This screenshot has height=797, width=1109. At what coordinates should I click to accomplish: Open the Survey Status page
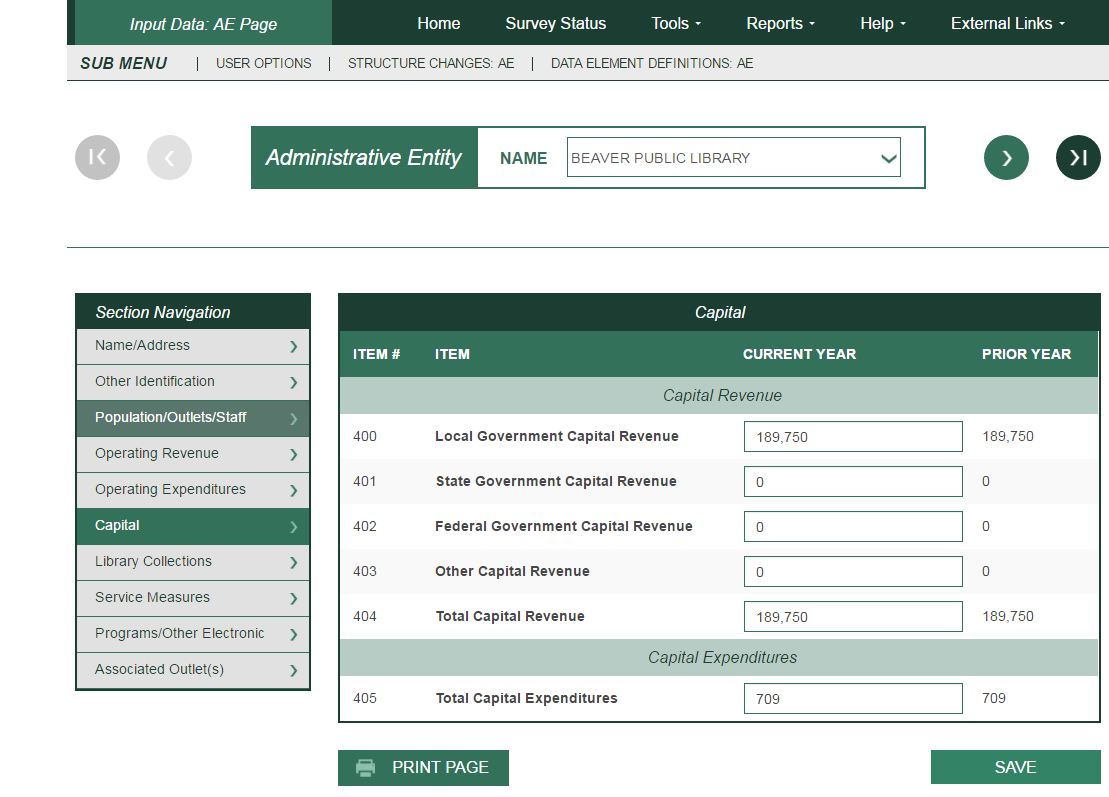click(x=555, y=23)
